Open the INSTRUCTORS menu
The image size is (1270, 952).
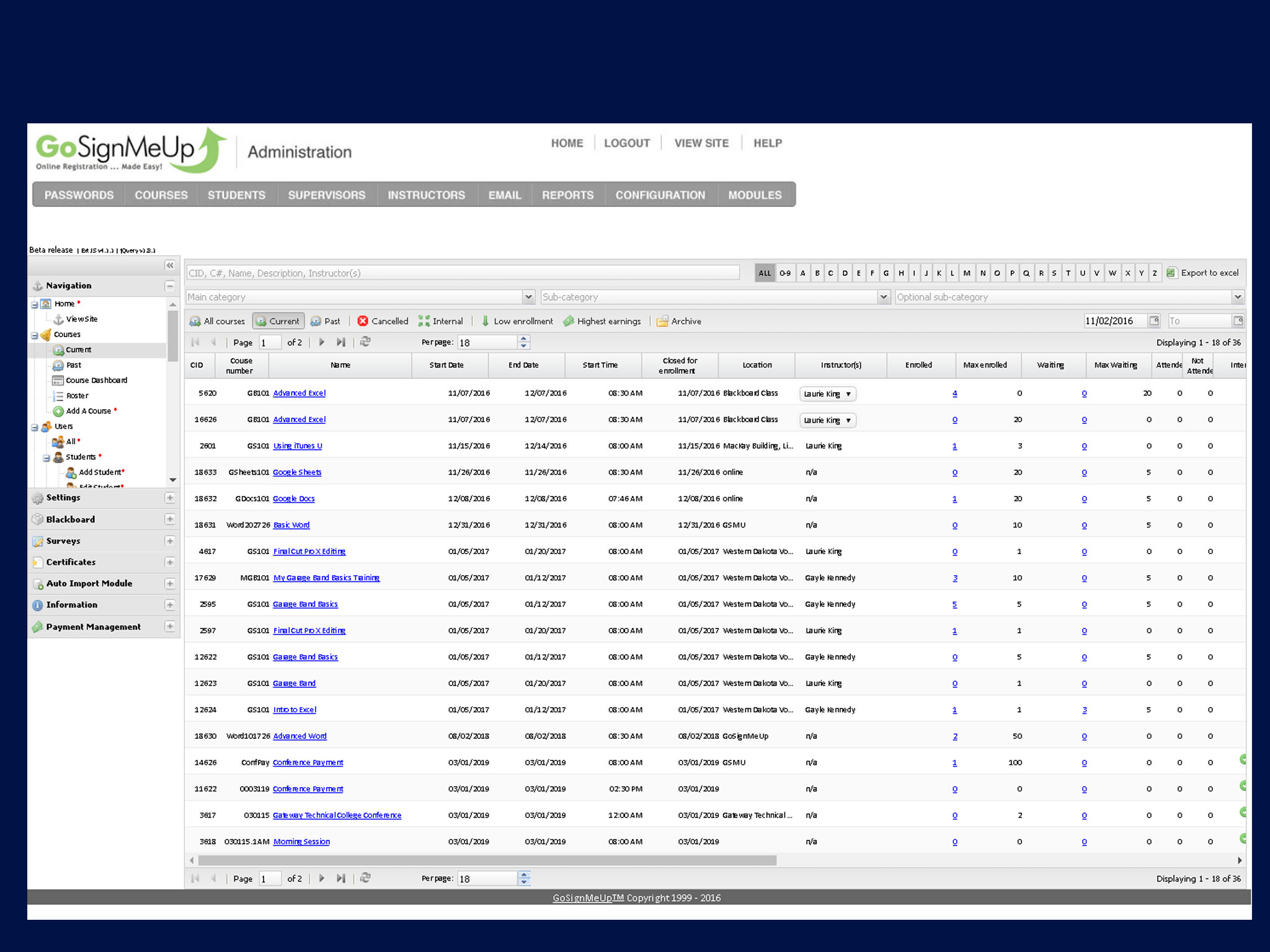(426, 195)
